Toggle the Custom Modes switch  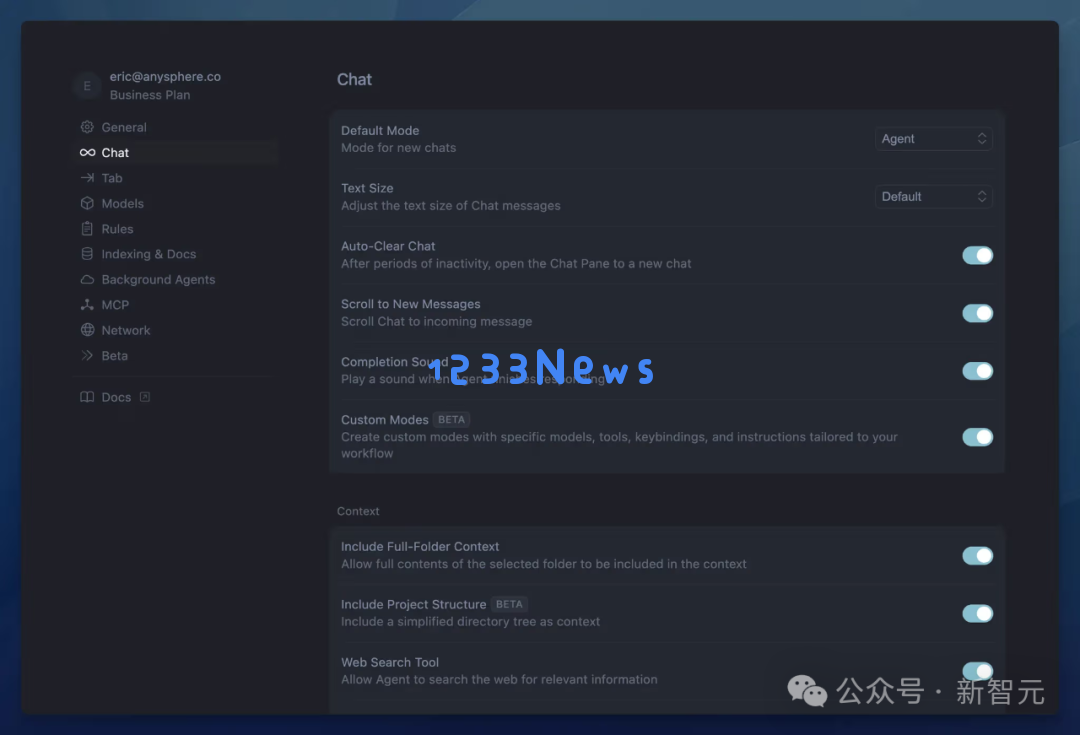977,437
